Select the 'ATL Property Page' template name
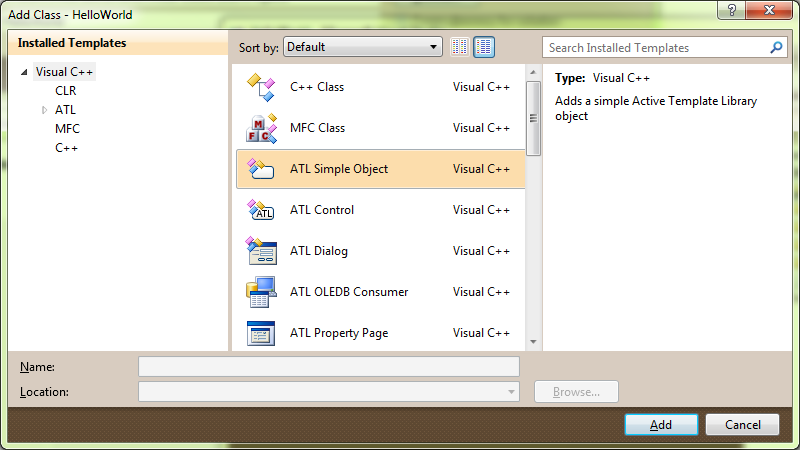This screenshot has height=450, width=800. [x=339, y=333]
